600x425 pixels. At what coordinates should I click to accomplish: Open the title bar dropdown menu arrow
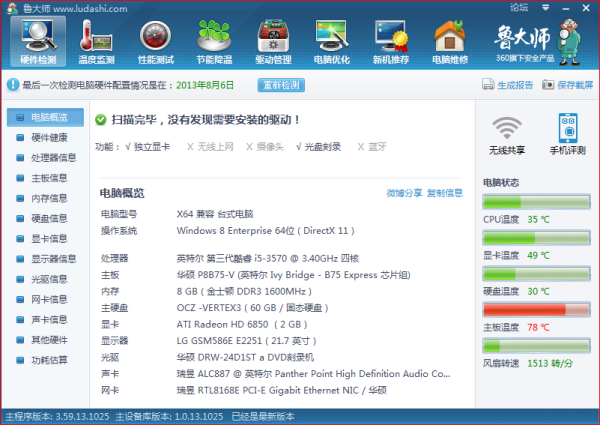click(546, 7)
